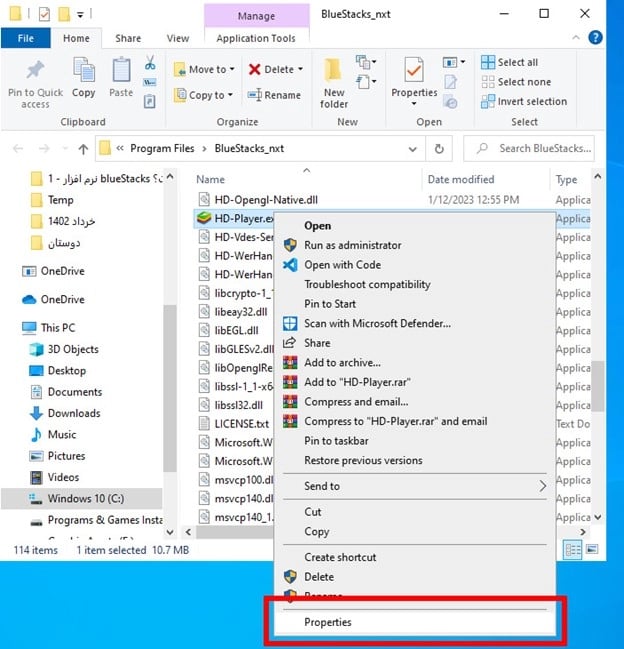Image resolution: width=624 pixels, height=649 pixels.
Task: Customize Quick Access Toolbar dropdown
Action: point(80,15)
